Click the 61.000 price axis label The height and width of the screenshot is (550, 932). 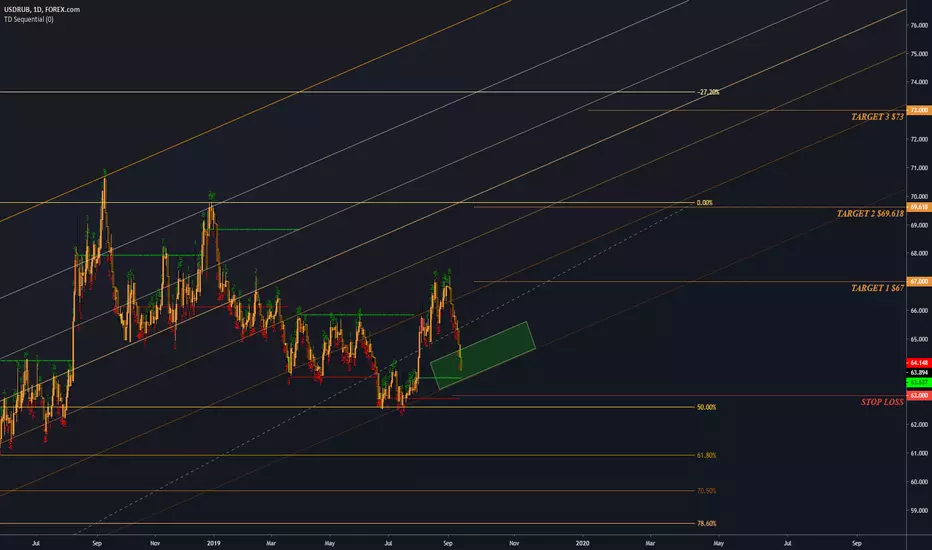(x=919, y=454)
